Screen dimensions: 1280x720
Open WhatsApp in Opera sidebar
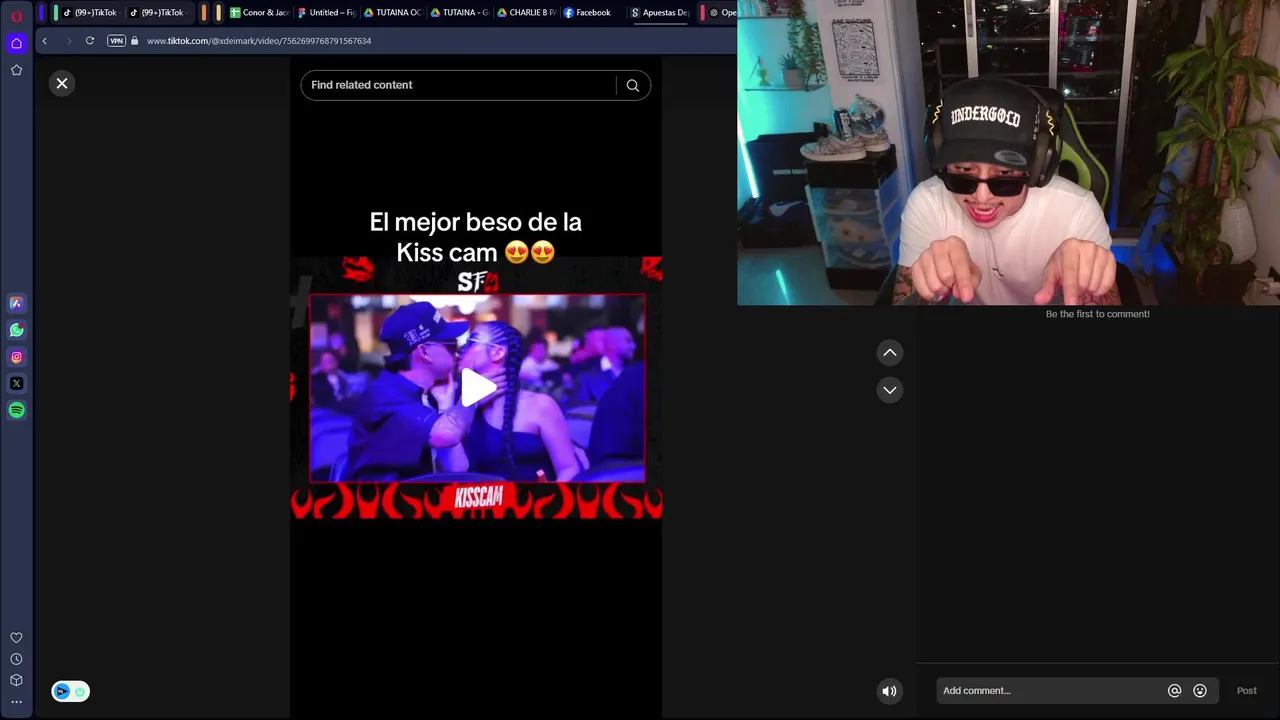pyautogui.click(x=16, y=330)
